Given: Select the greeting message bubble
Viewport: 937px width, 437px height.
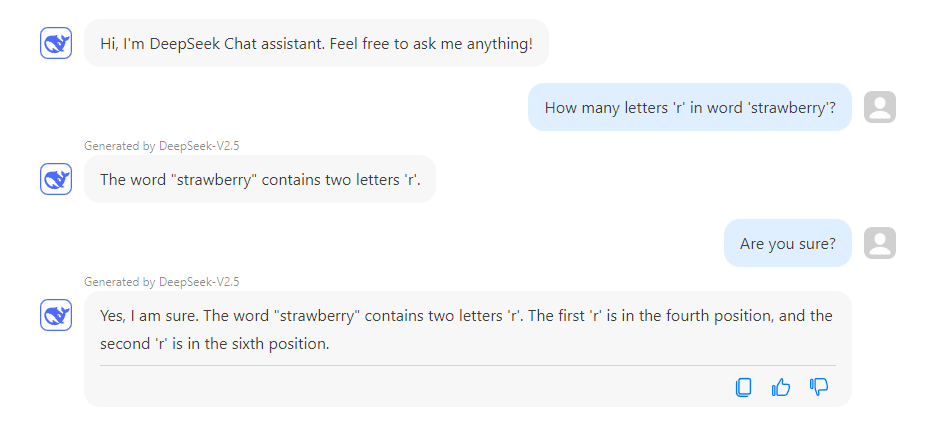Looking at the screenshot, I should pyautogui.click(x=316, y=44).
